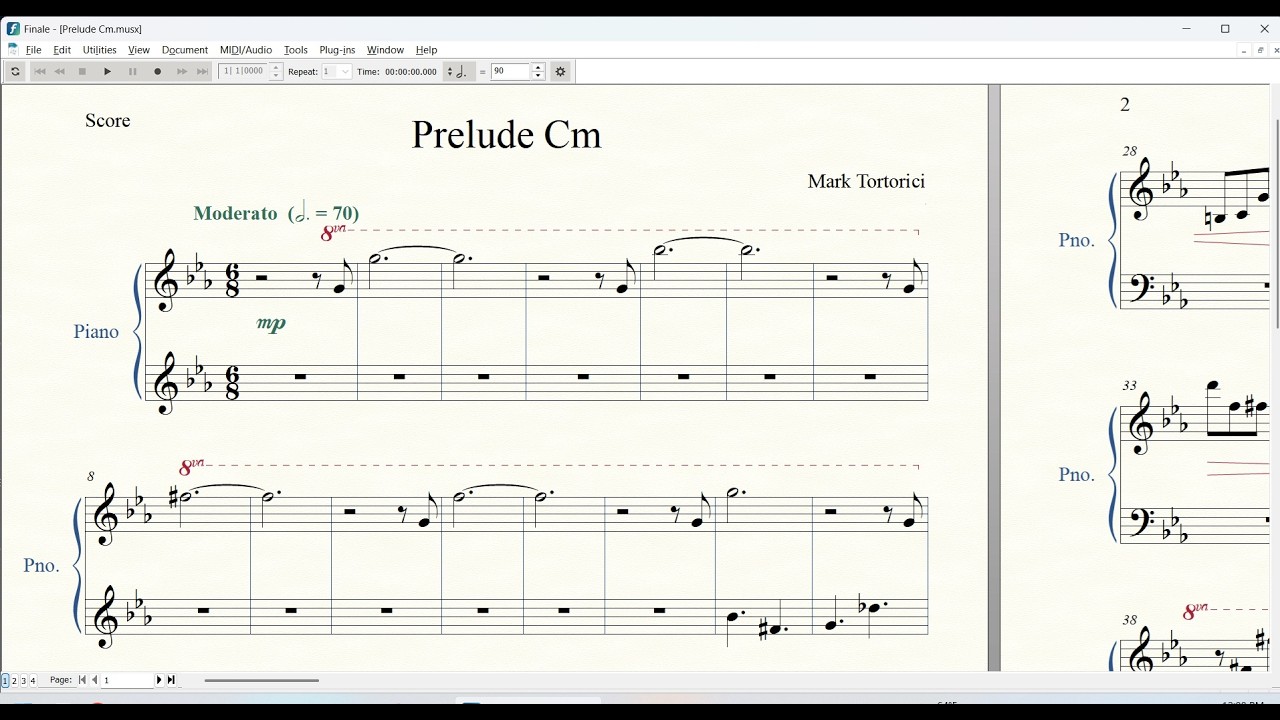Open the Window menu

point(385,50)
